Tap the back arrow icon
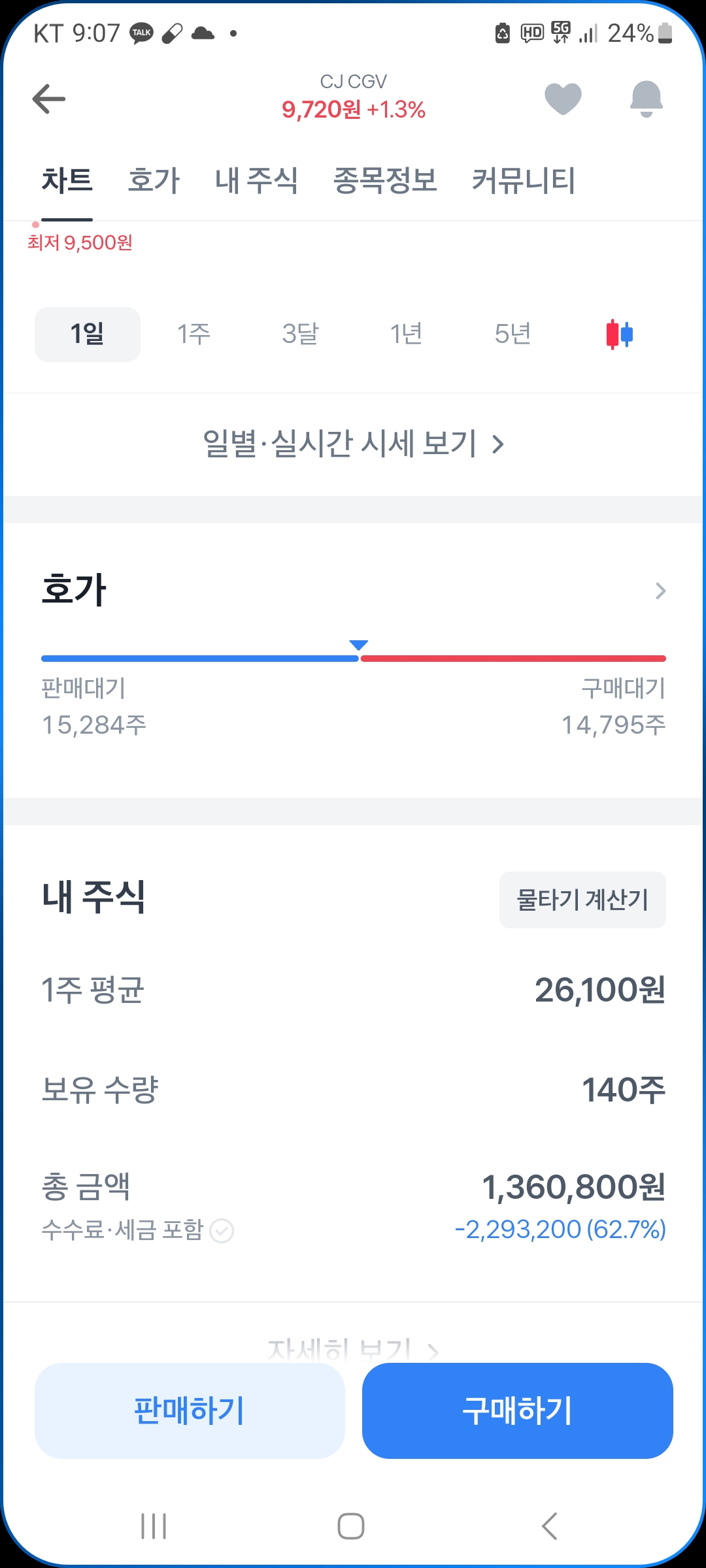Viewport: 706px width, 1568px height. pos(49,99)
